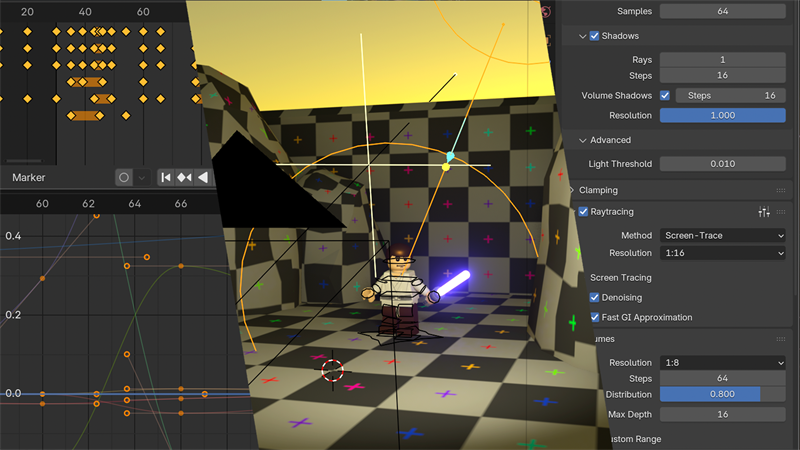Click the Light Threshold value field
This screenshot has height=450, width=800.
722,164
